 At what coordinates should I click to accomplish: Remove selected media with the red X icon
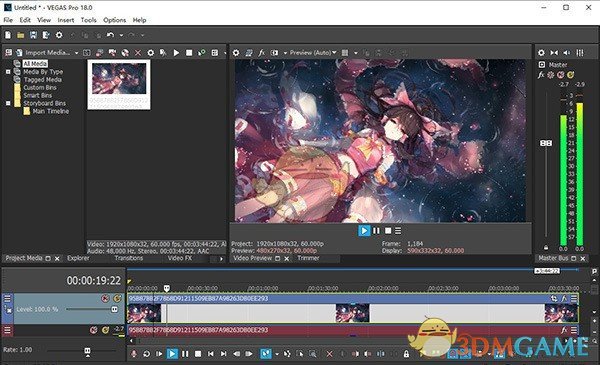point(138,53)
